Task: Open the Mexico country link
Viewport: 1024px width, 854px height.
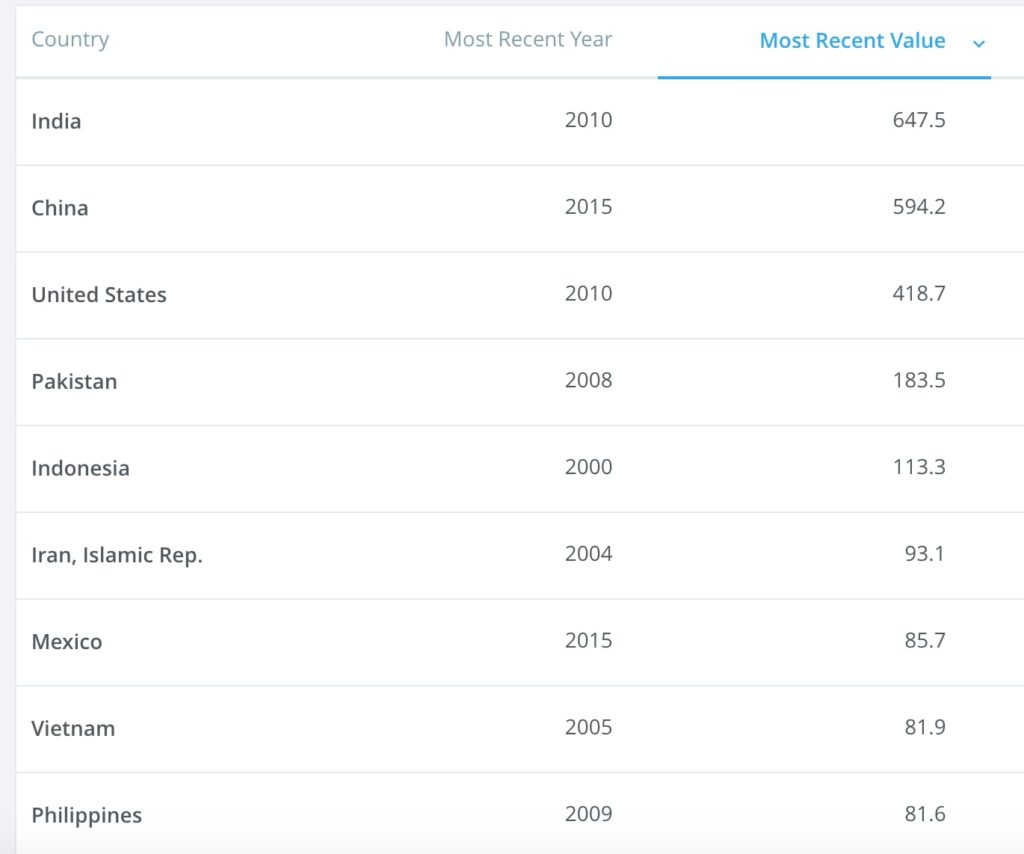Action: (x=67, y=642)
